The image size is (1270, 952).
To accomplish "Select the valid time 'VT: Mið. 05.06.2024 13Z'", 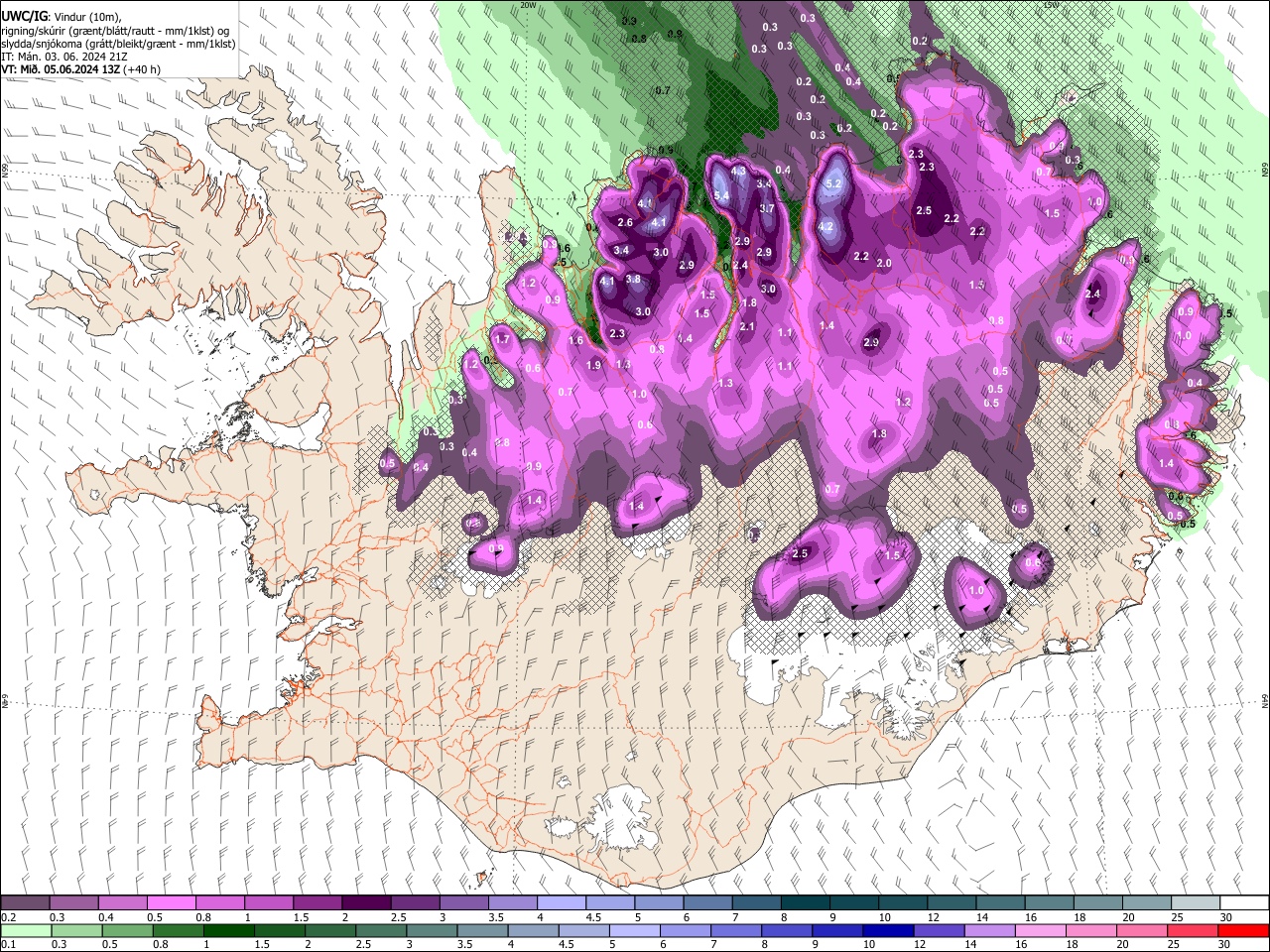I will pos(61,69).
